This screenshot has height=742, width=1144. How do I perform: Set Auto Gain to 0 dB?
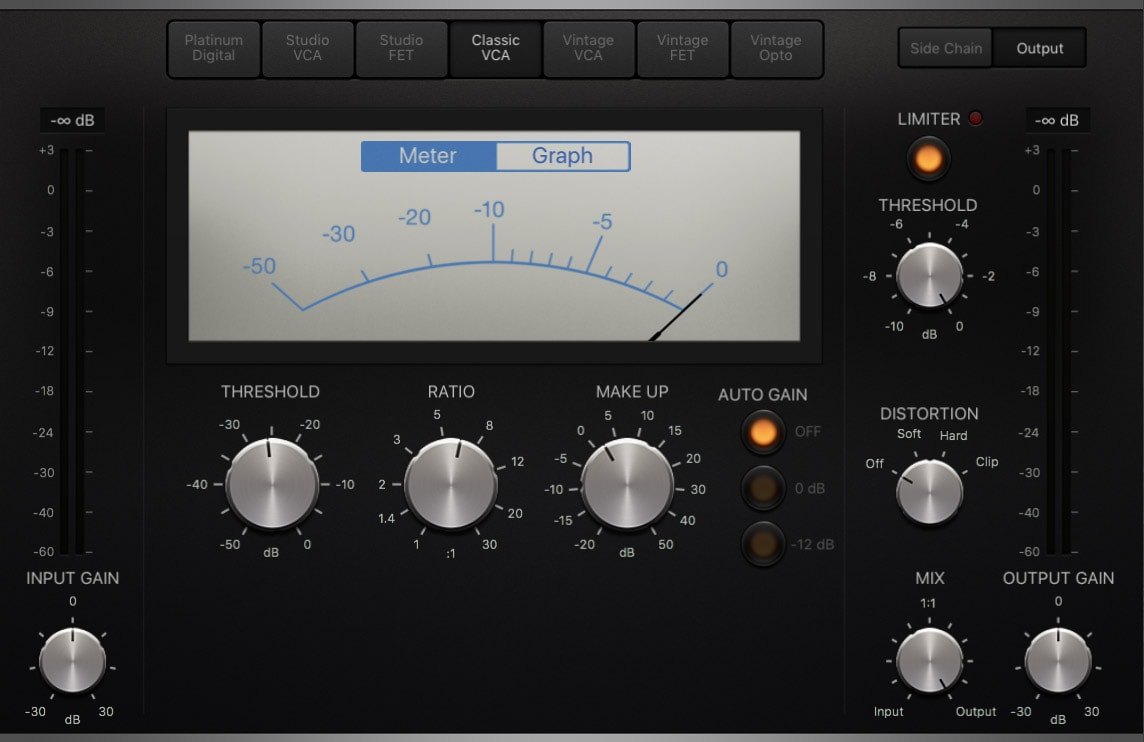[763, 488]
